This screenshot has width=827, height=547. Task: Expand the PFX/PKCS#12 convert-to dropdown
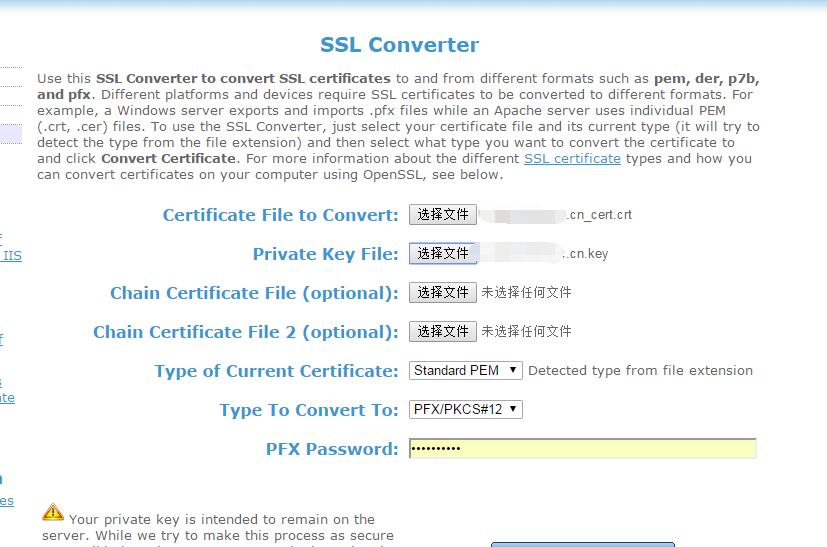pos(466,410)
